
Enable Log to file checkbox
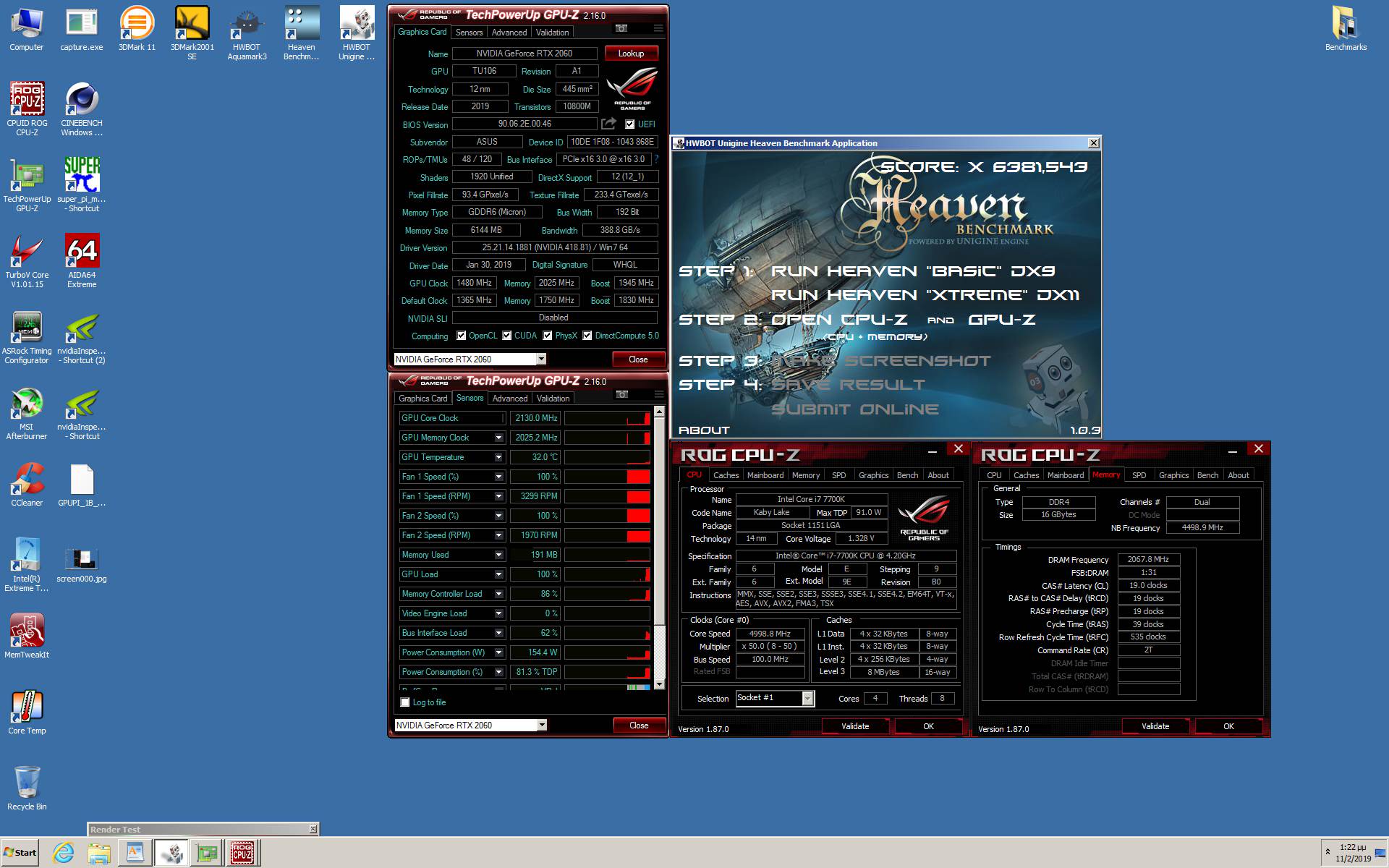point(405,702)
